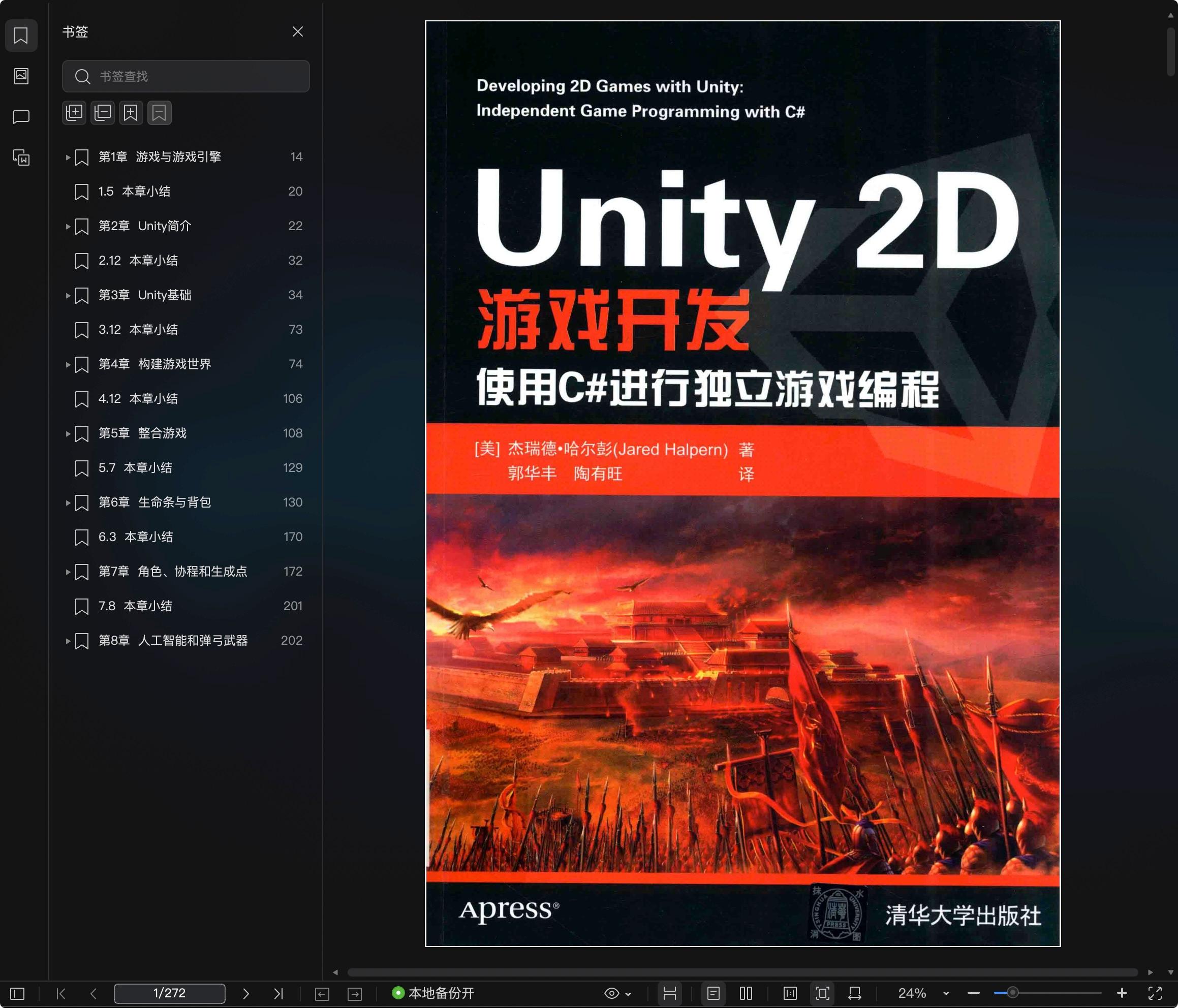Go to bookmark 3.12 本章小结

(x=186, y=330)
